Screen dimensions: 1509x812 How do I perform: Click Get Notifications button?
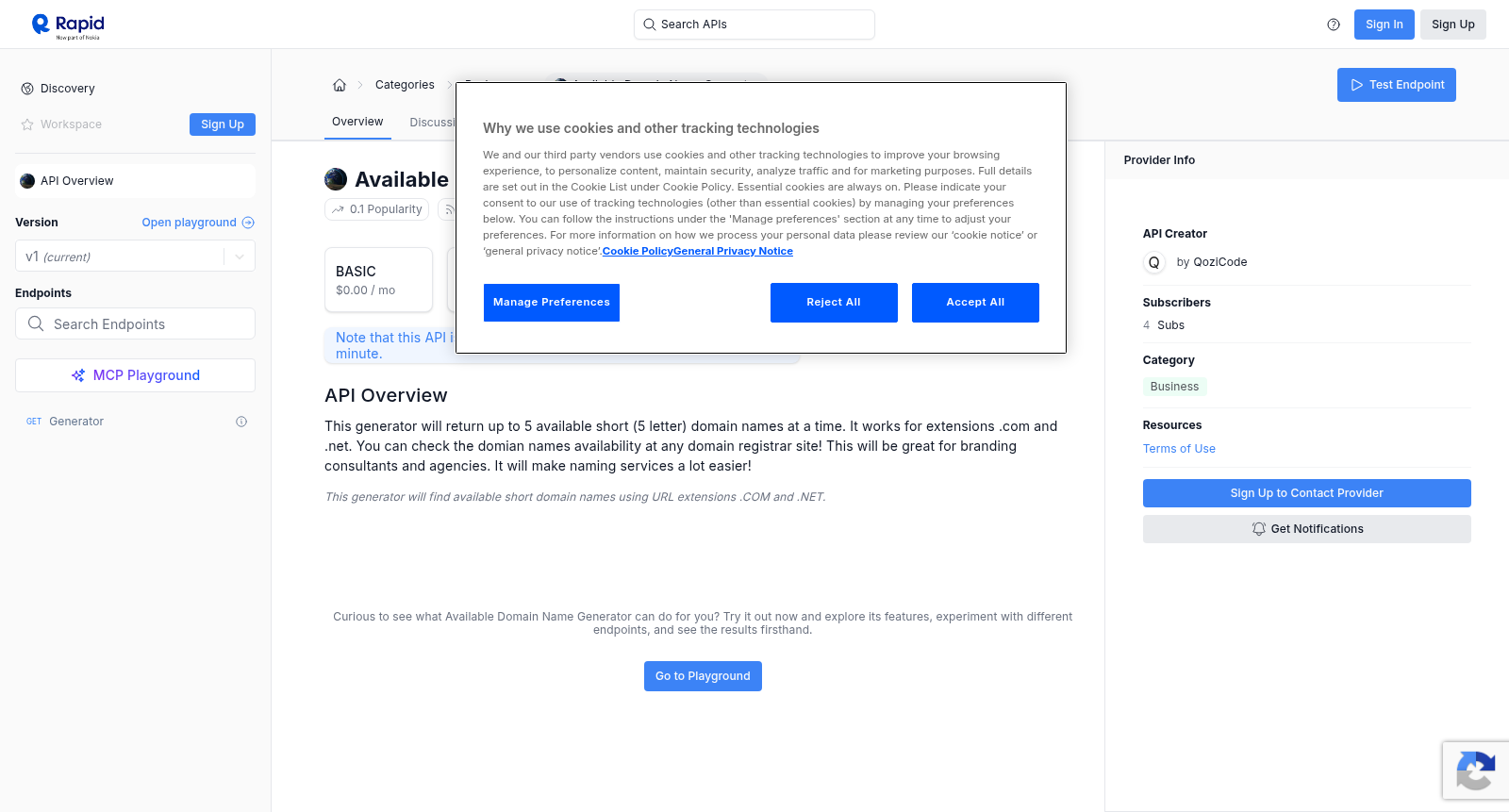click(x=1306, y=529)
